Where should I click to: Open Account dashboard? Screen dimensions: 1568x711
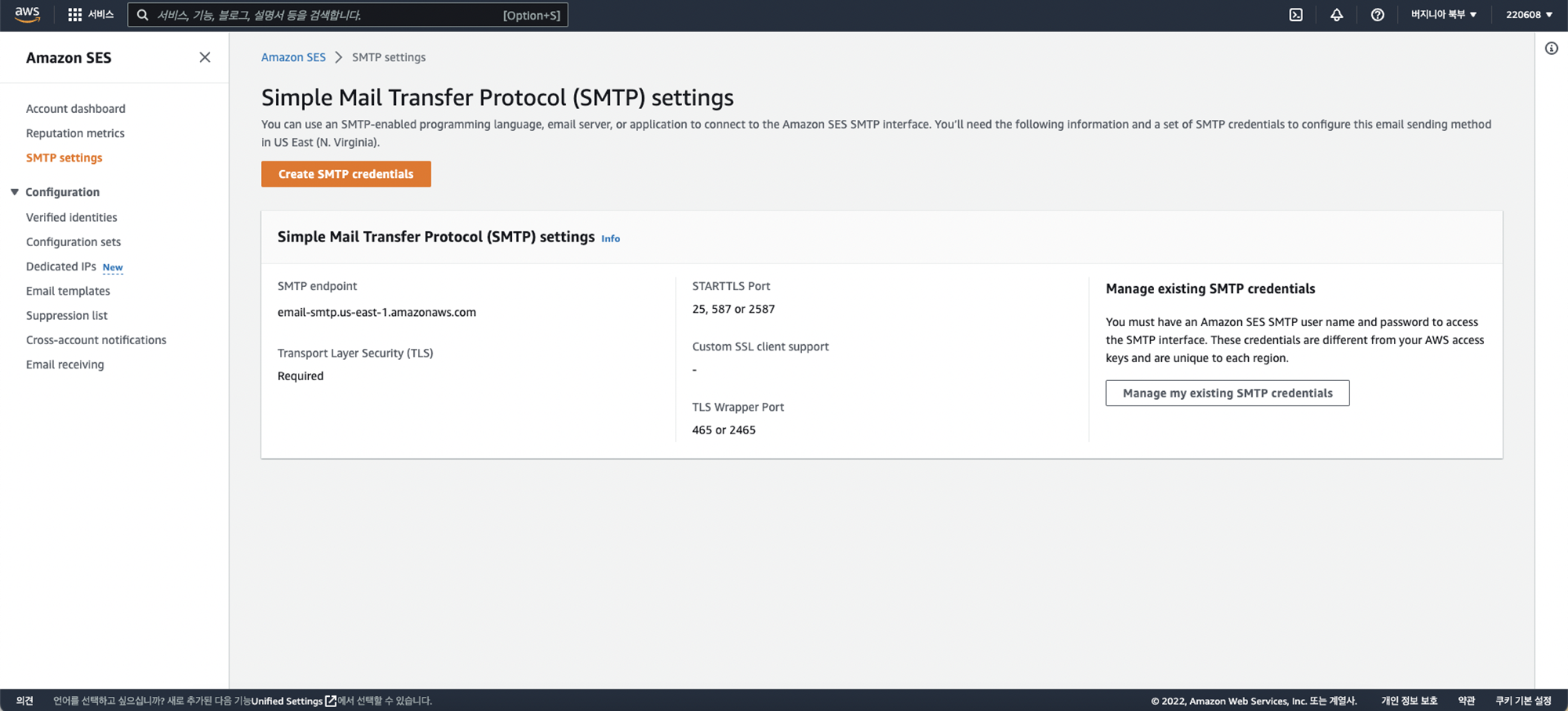click(75, 109)
